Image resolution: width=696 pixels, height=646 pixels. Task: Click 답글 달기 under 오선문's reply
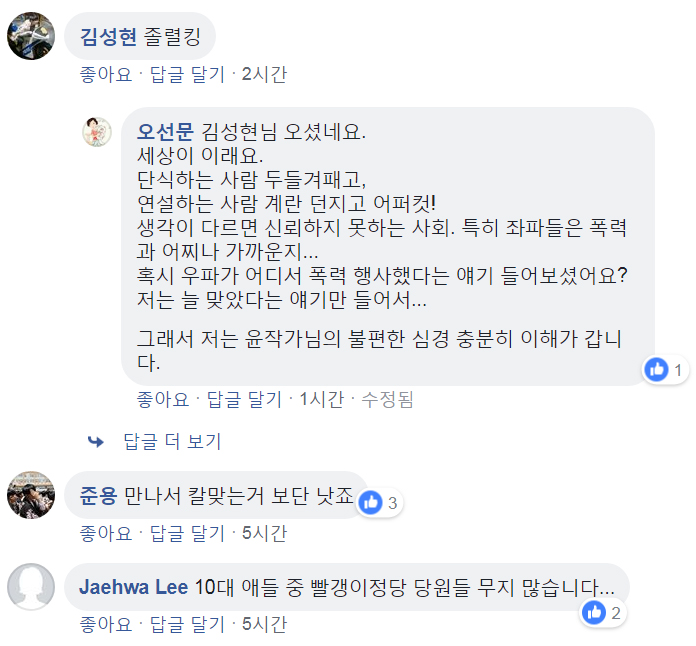pyautogui.click(x=244, y=399)
